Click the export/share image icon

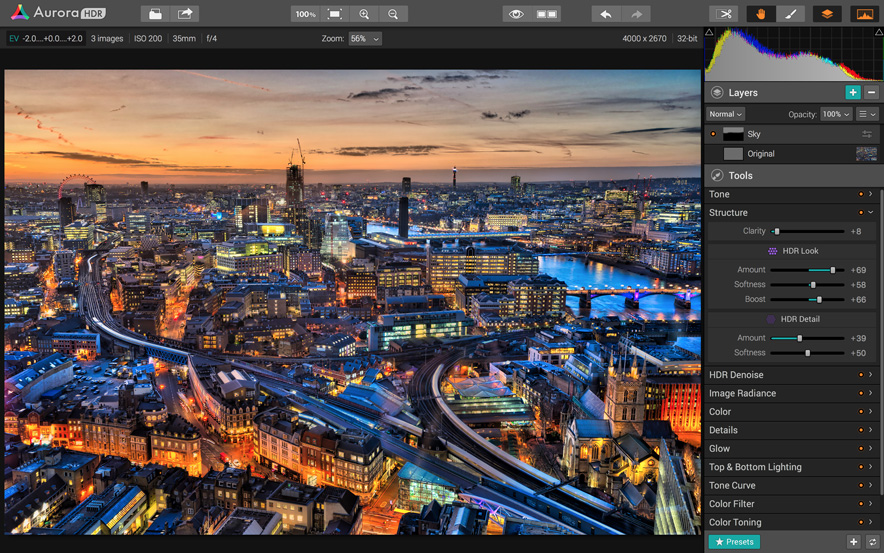(x=185, y=14)
